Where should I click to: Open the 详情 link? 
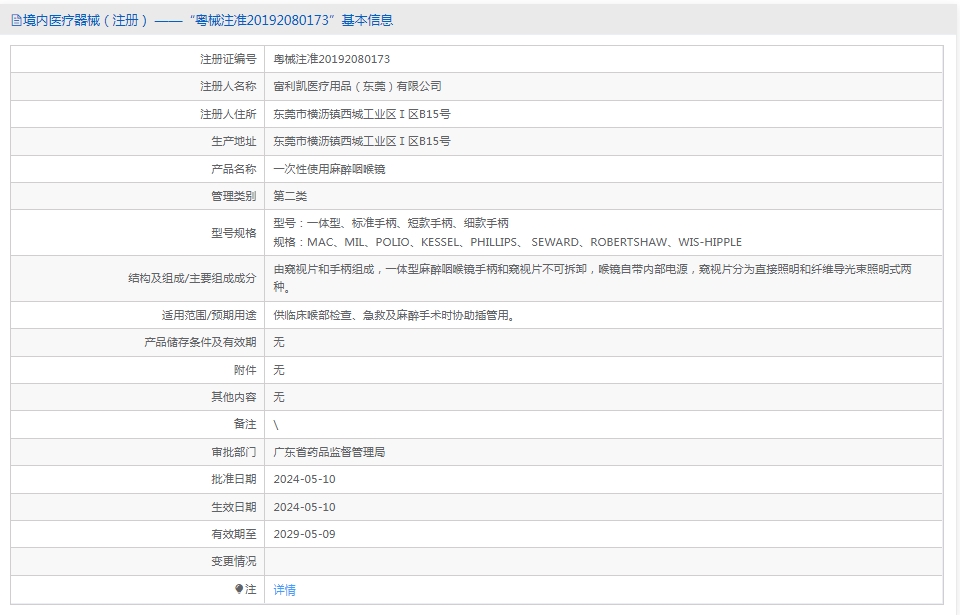(284, 590)
